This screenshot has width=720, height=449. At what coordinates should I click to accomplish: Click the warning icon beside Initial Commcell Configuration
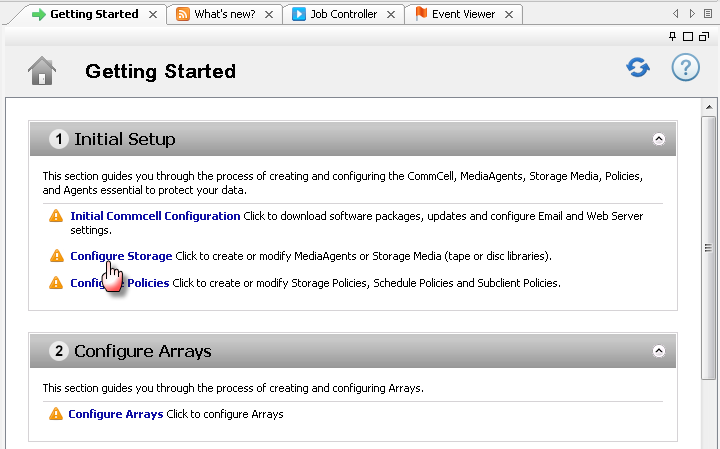click(x=56, y=216)
